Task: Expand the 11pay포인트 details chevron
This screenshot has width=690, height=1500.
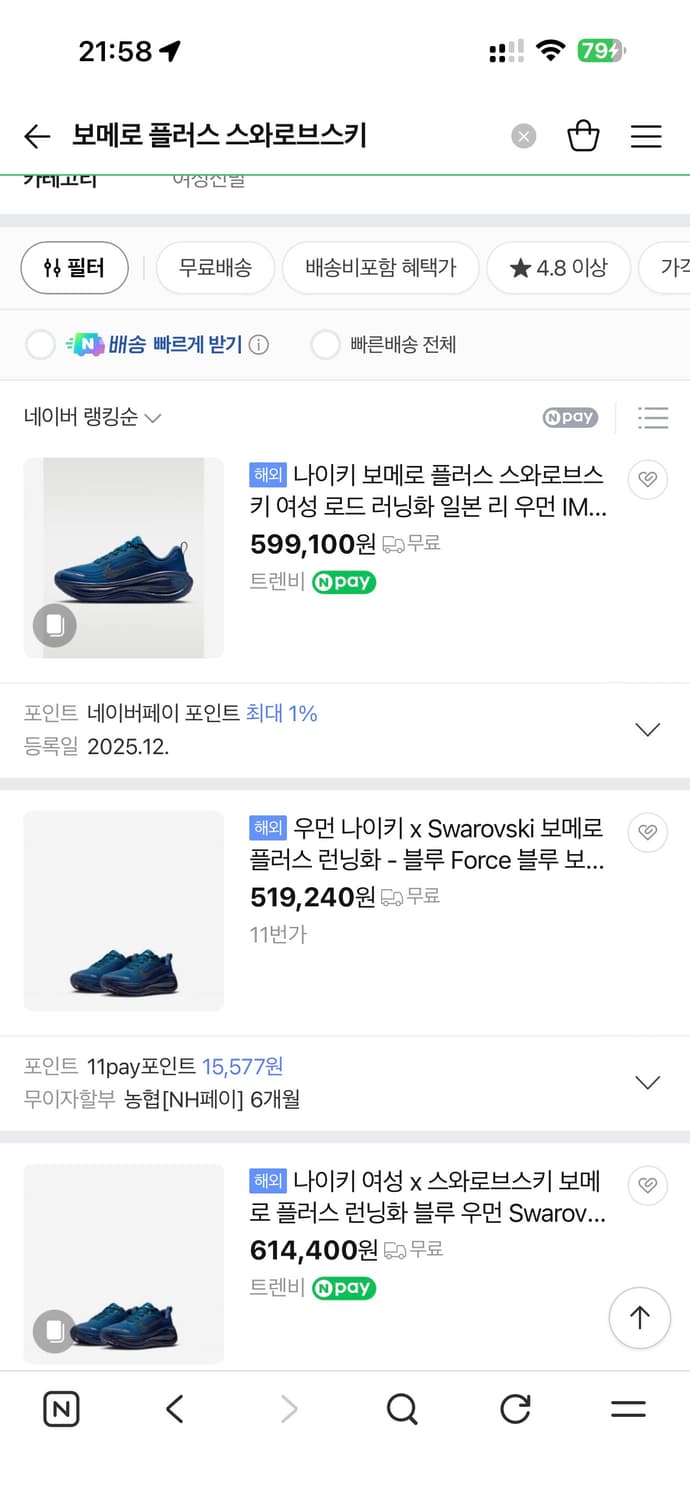Action: coord(648,1082)
